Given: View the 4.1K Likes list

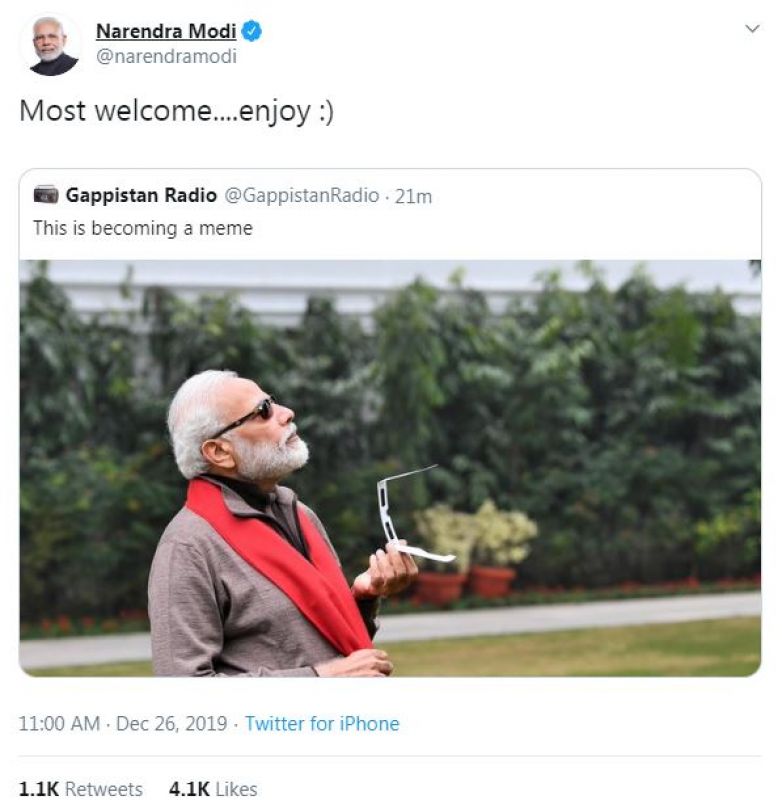Looking at the screenshot, I should (213, 789).
